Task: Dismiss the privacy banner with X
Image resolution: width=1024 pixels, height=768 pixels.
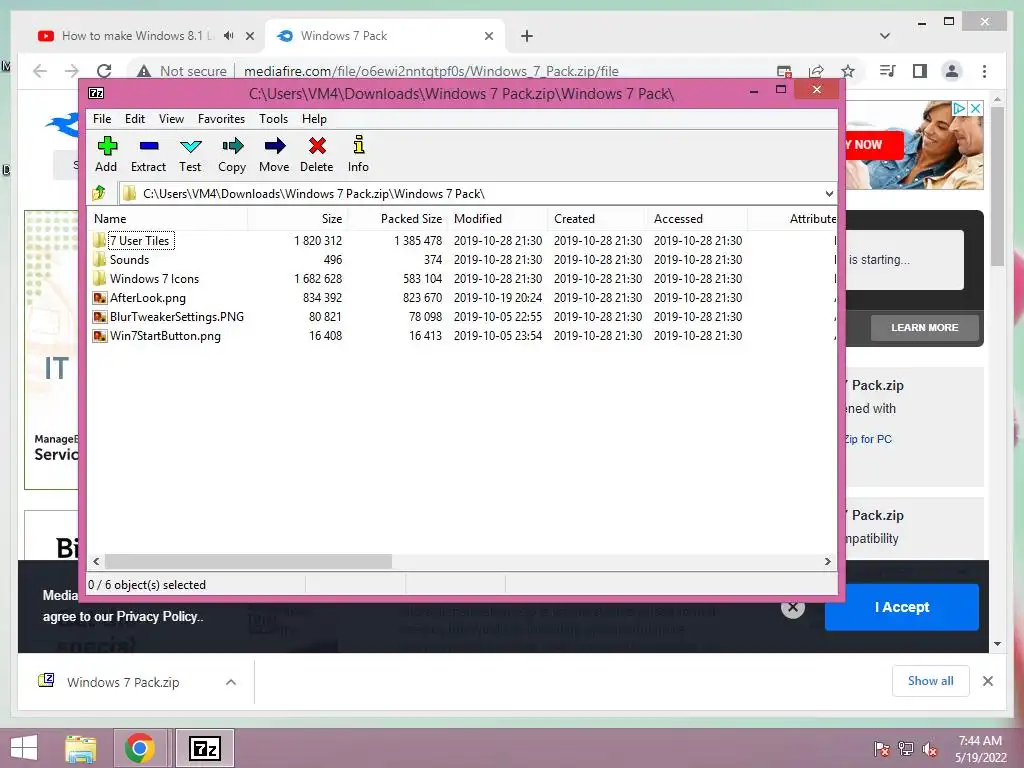Action: [x=792, y=607]
